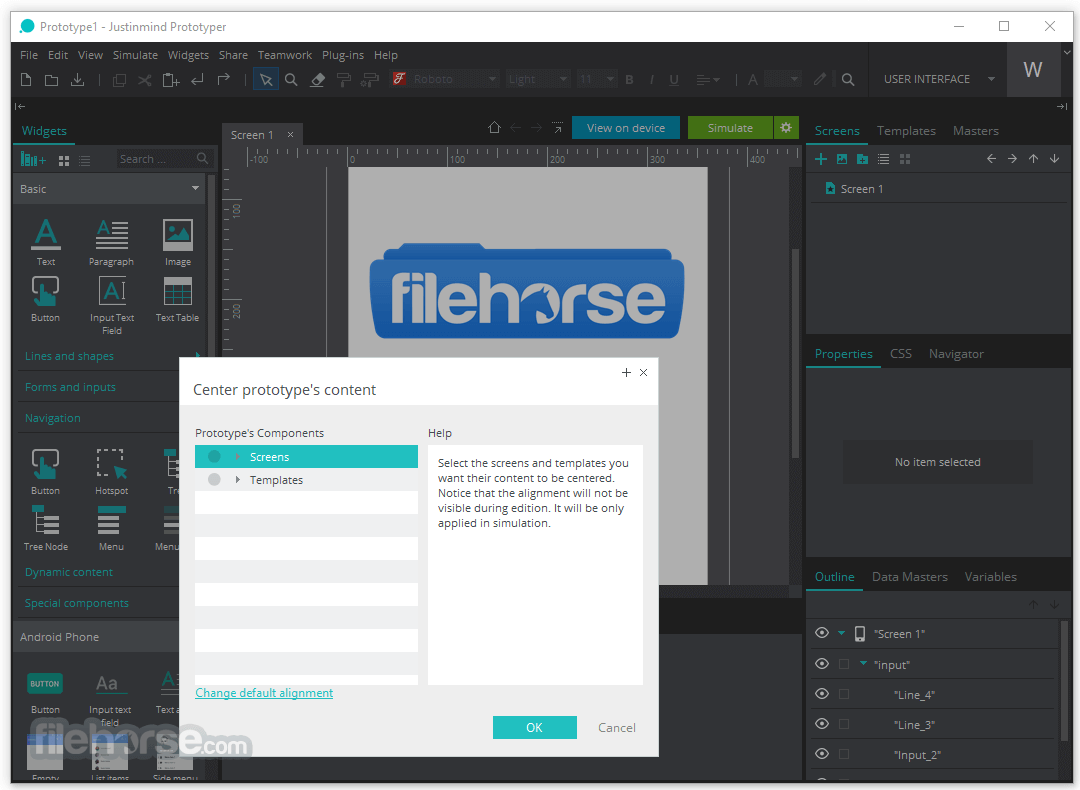1080x790 pixels.
Task: Open a prototype with the folder icon
Action: tap(52, 80)
